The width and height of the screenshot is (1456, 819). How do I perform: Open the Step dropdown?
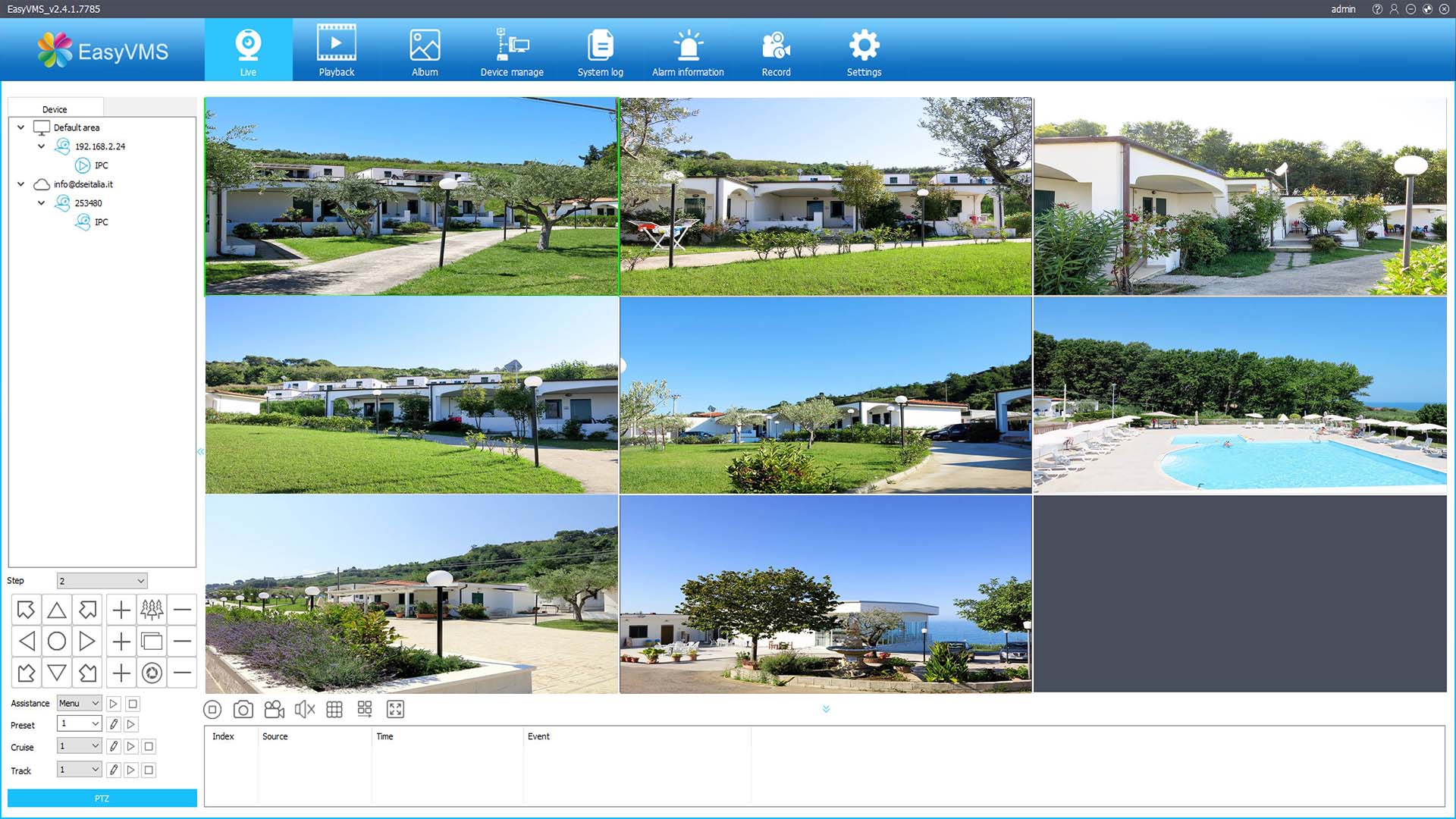click(102, 581)
